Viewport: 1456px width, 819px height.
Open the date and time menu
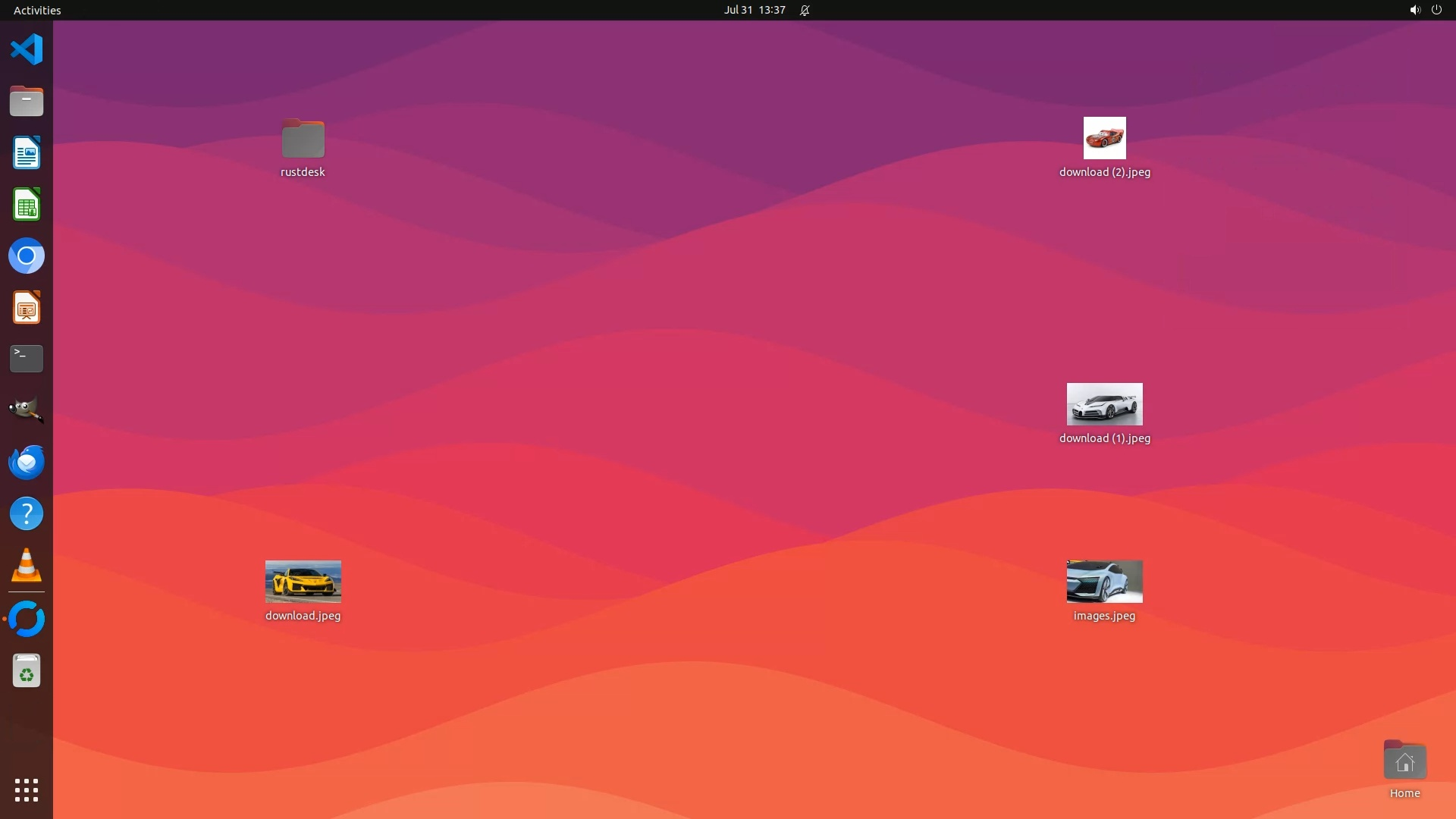pos(754,10)
